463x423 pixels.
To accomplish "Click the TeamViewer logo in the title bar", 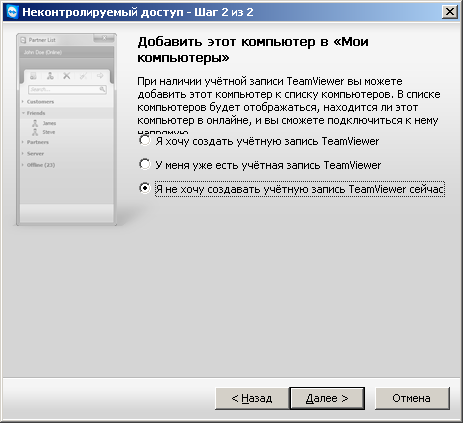I will point(12,12).
